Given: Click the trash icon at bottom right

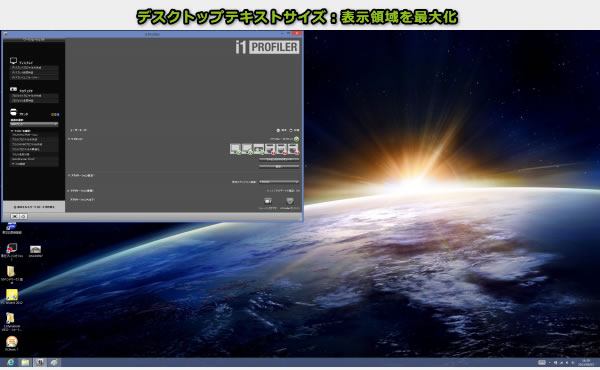Looking at the screenshot, I should coord(290,201).
